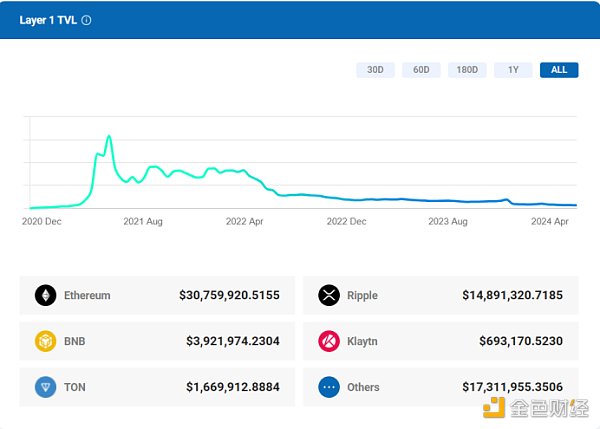Click the info icon beside Layer 1 TVL

coord(86,20)
